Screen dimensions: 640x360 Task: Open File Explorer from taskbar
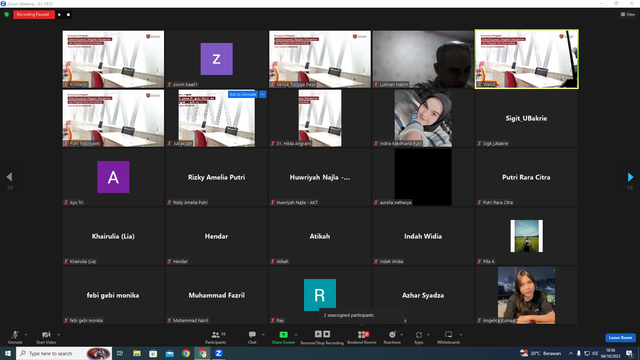tap(137, 353)
